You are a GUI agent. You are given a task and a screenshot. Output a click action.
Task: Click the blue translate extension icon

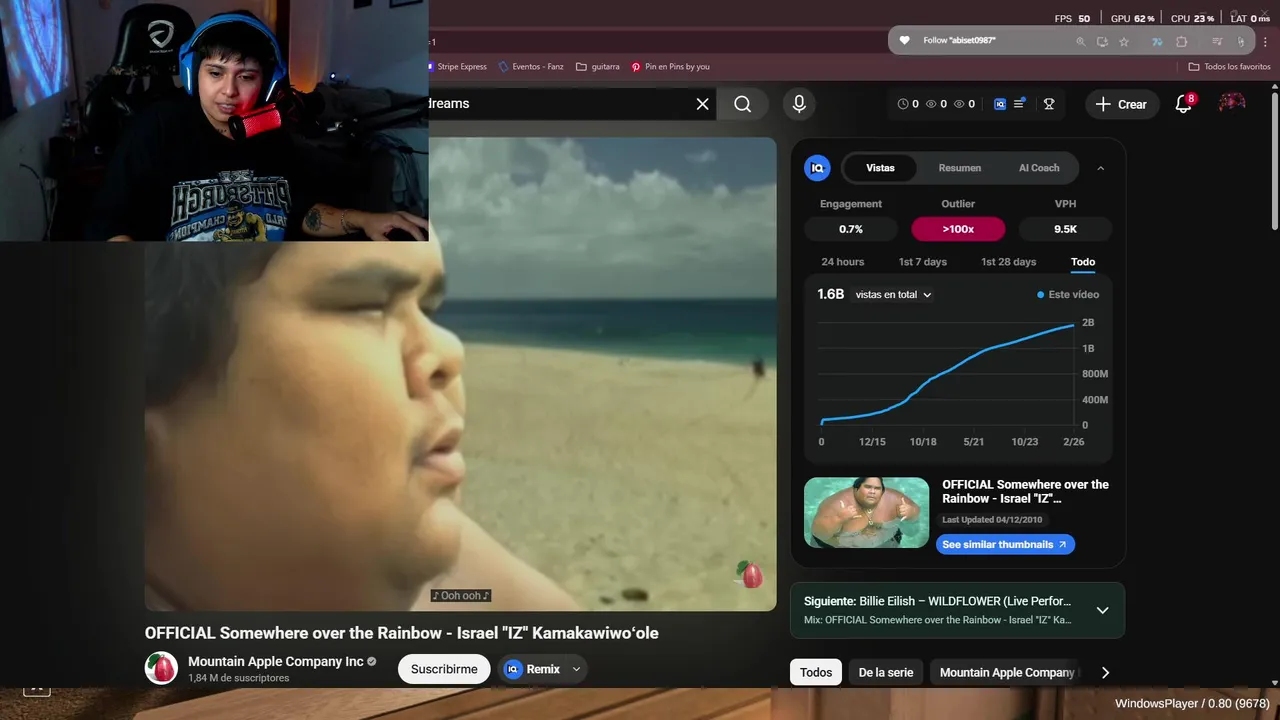[1157, 42]
